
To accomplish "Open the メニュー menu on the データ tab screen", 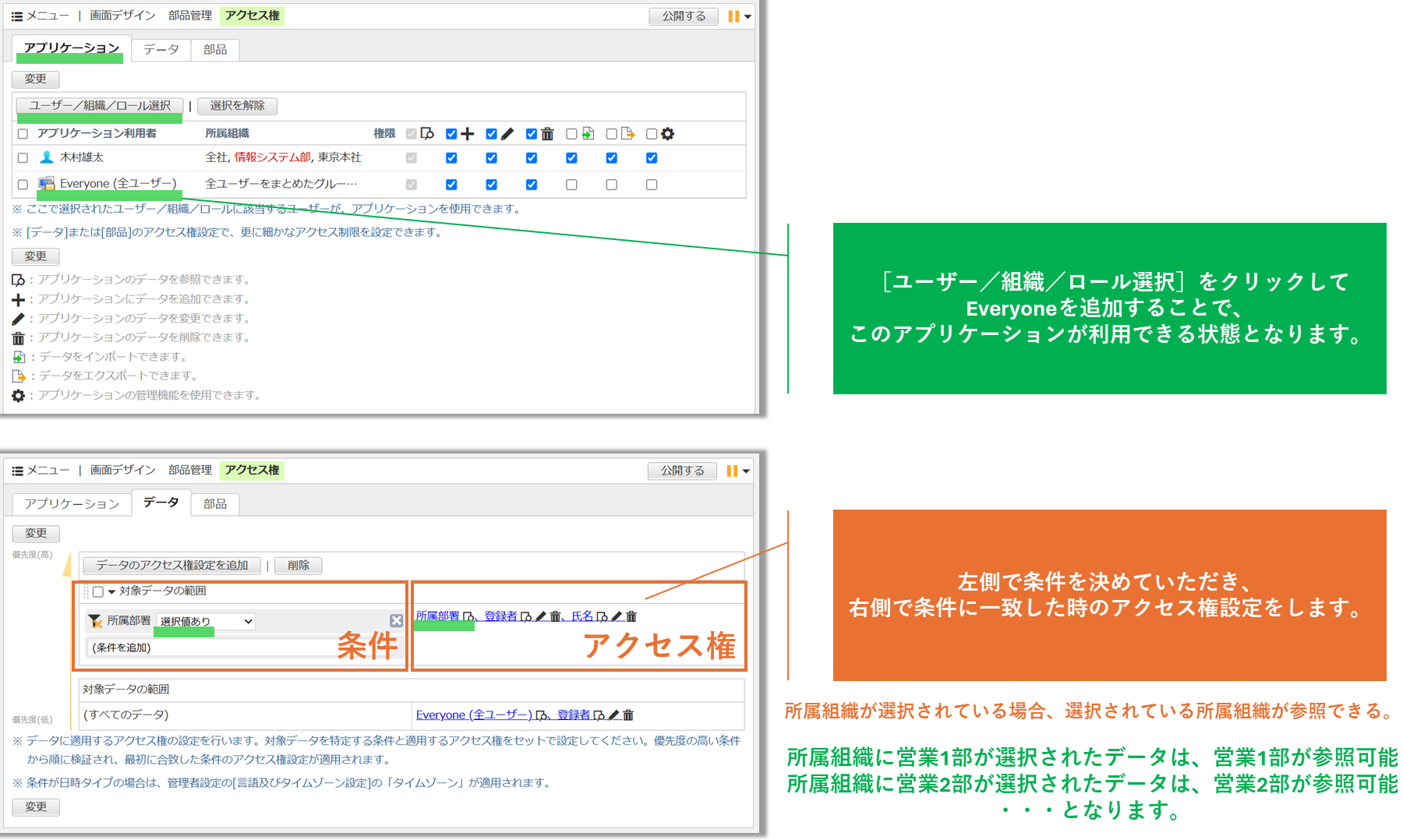I will coord(41,471).
